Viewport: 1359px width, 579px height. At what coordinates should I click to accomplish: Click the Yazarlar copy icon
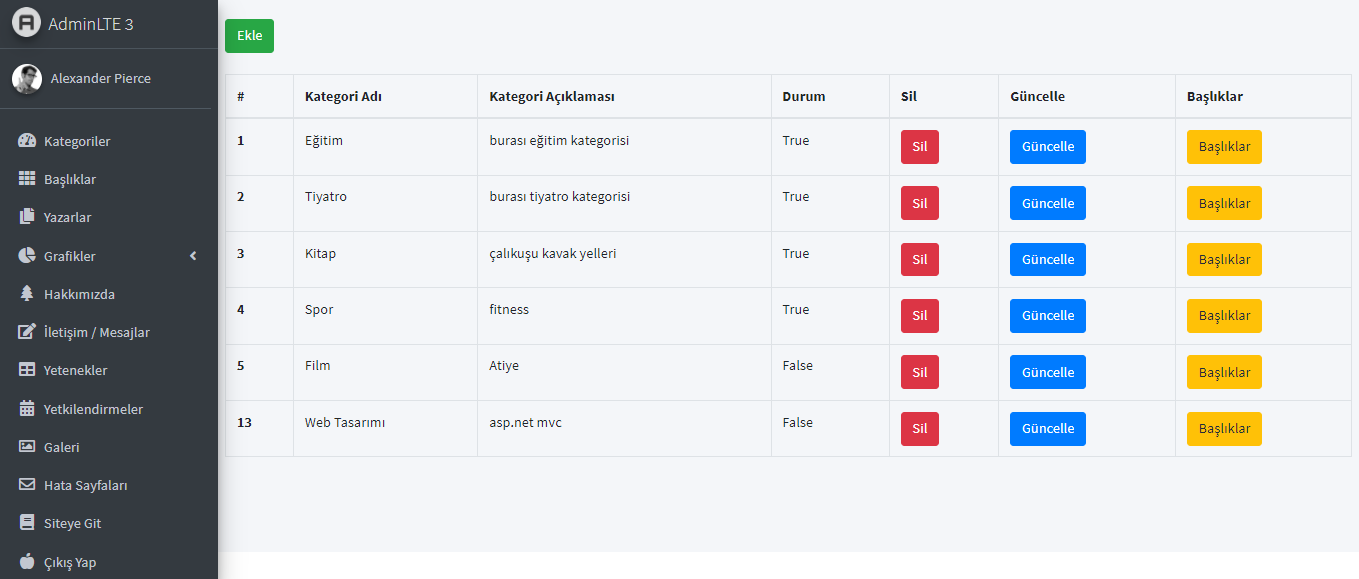pyautogui.click(x=27, y=217)
